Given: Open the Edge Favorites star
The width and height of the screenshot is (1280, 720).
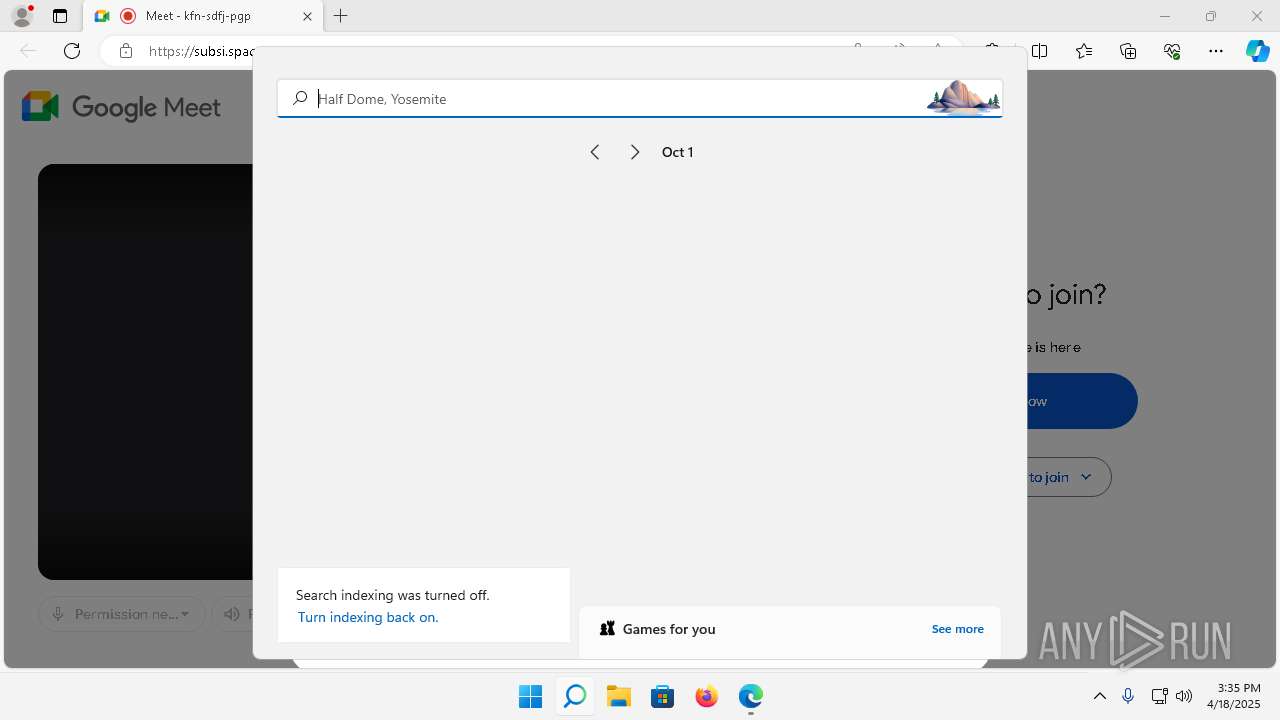Looking at the screenshot, I should coord(1084,51).
